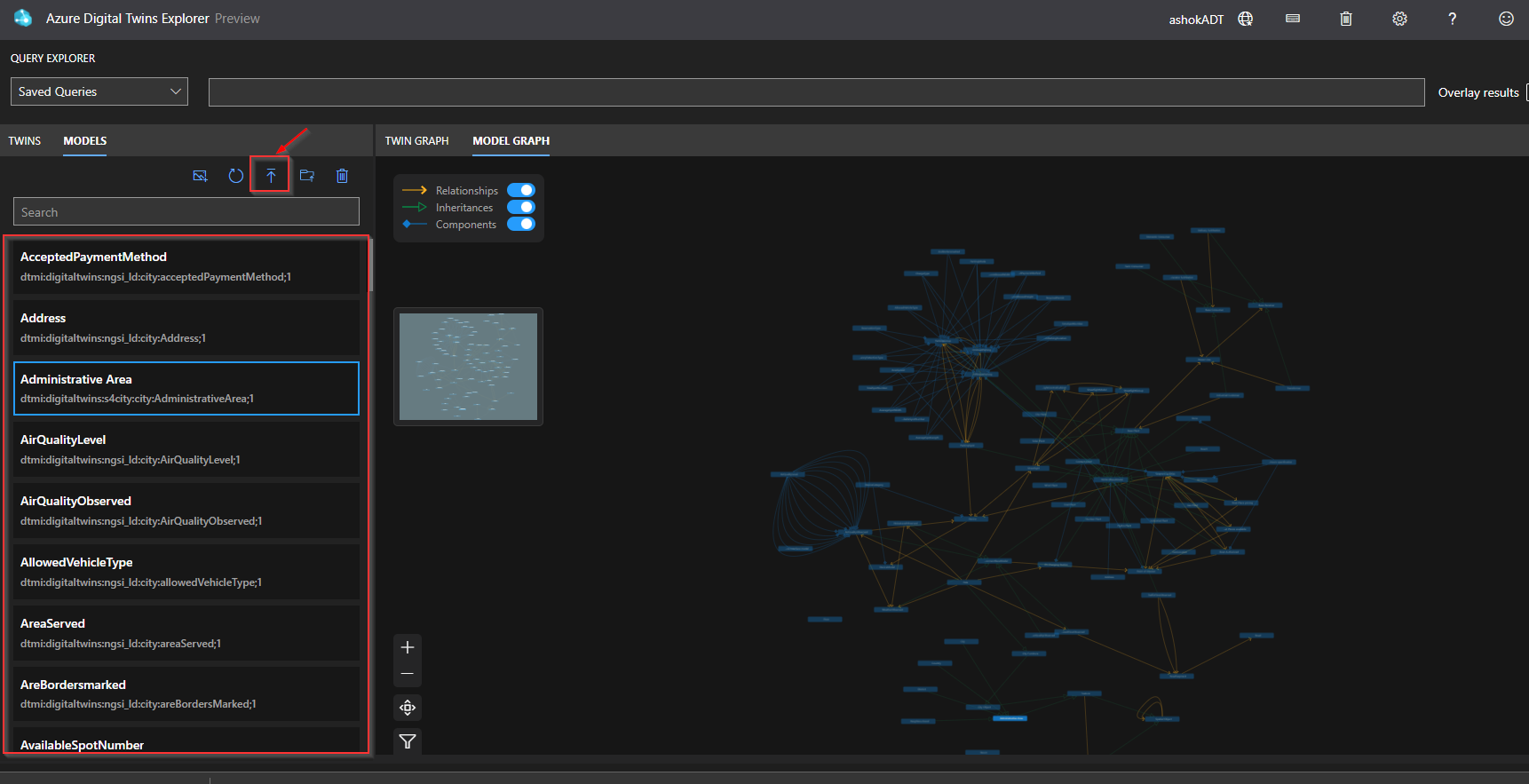Select the AvailableSpotNumber model
1529x784 pixels.
pos(186,741)
